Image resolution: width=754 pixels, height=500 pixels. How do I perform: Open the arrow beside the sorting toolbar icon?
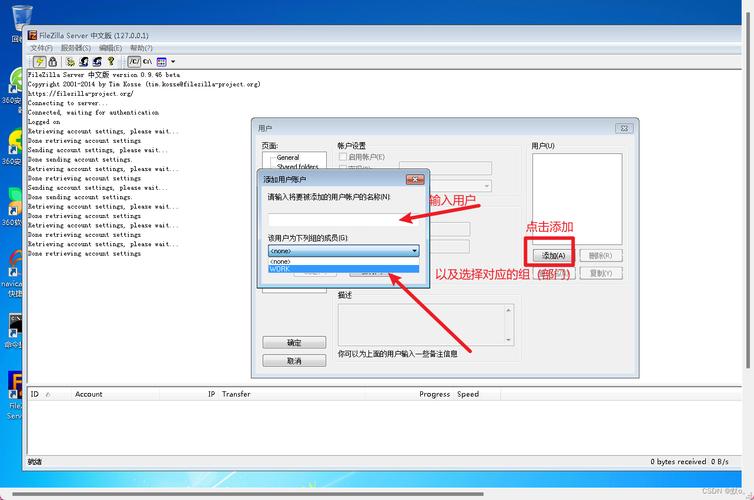coord(173,62)
